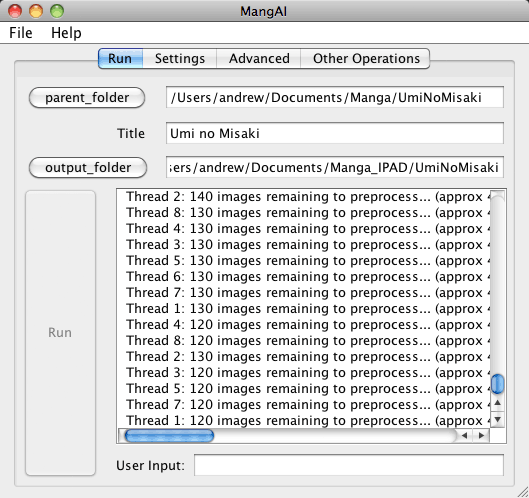This screenshot has height=498, width=529.
Task: Click log line 'Thread 2: 130 images remaining'
Action: pyautogui.click(x=308, y=357)
